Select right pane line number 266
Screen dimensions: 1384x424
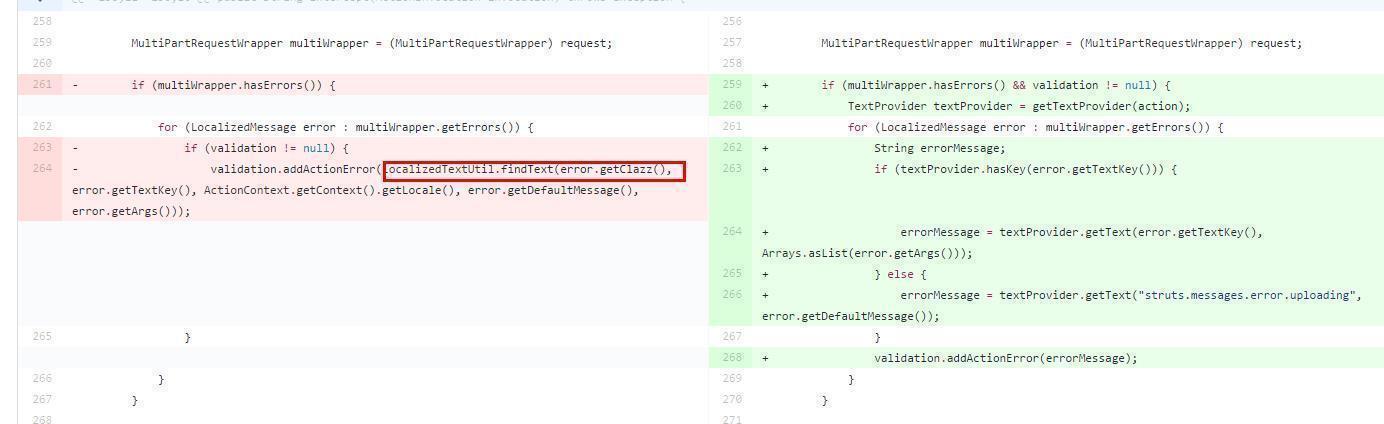point(732,295)
